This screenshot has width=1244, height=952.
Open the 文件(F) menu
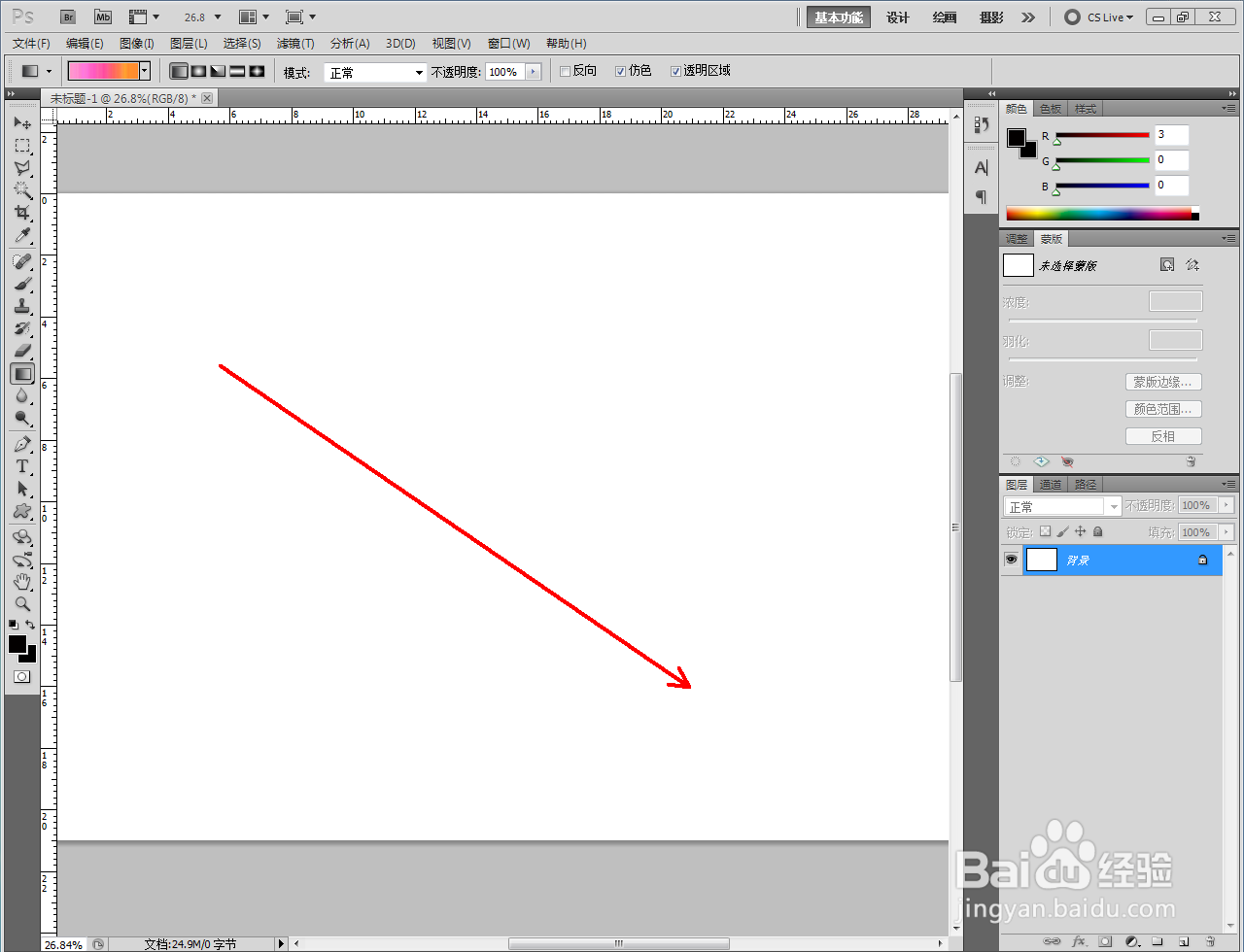(x=31, y=44)
